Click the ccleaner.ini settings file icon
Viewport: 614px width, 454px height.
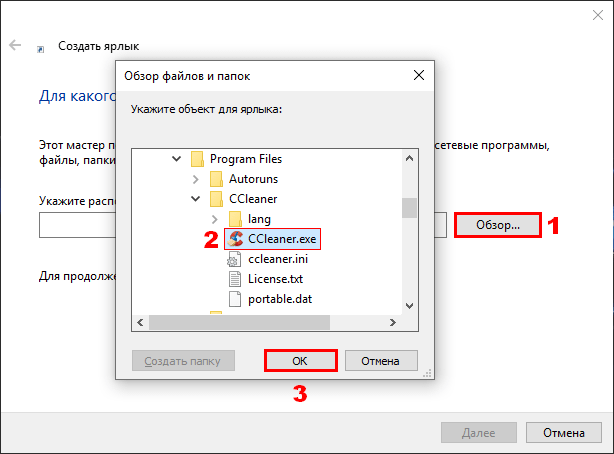(234, 259)
